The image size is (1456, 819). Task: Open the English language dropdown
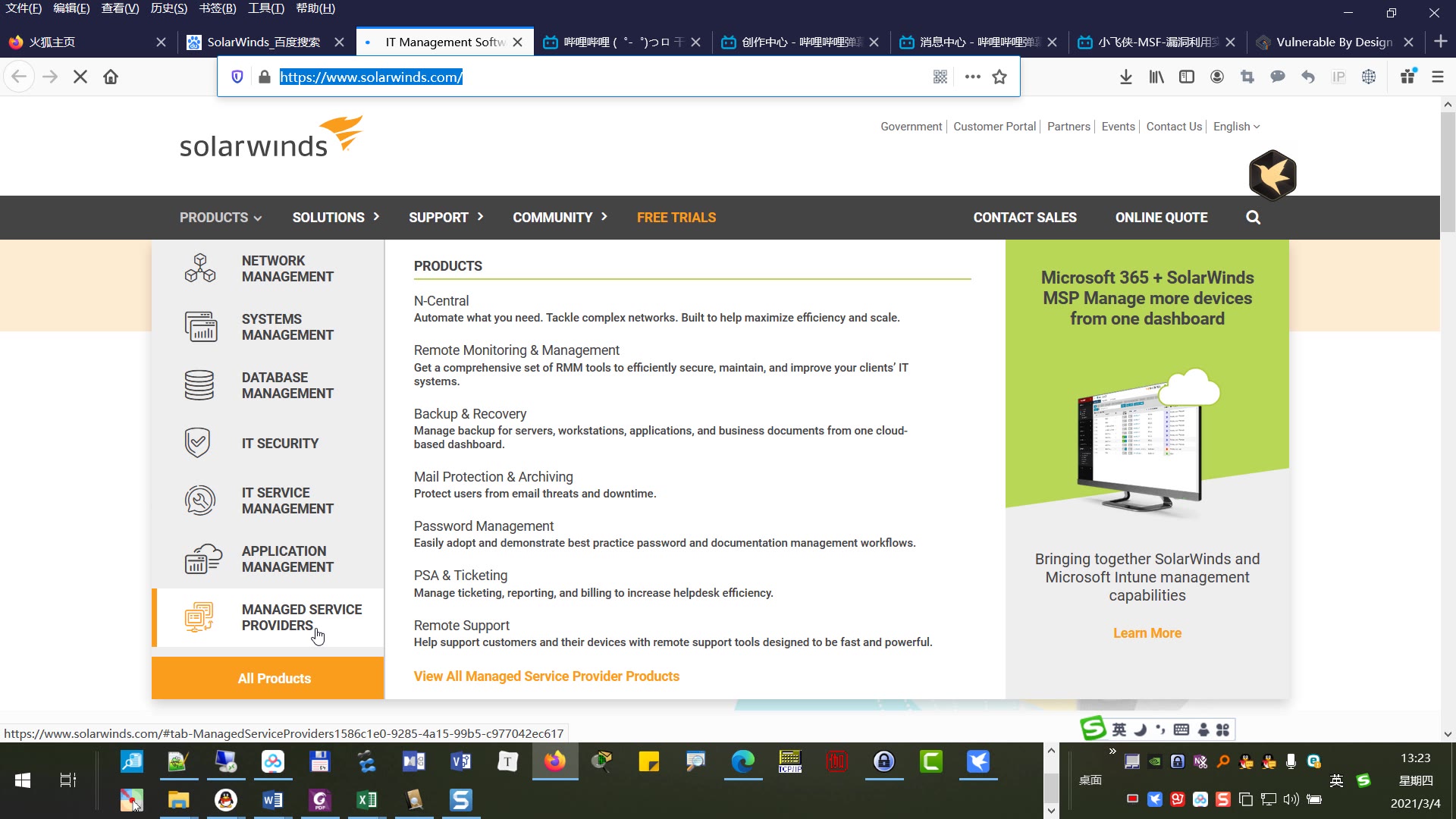[1236, 127]
